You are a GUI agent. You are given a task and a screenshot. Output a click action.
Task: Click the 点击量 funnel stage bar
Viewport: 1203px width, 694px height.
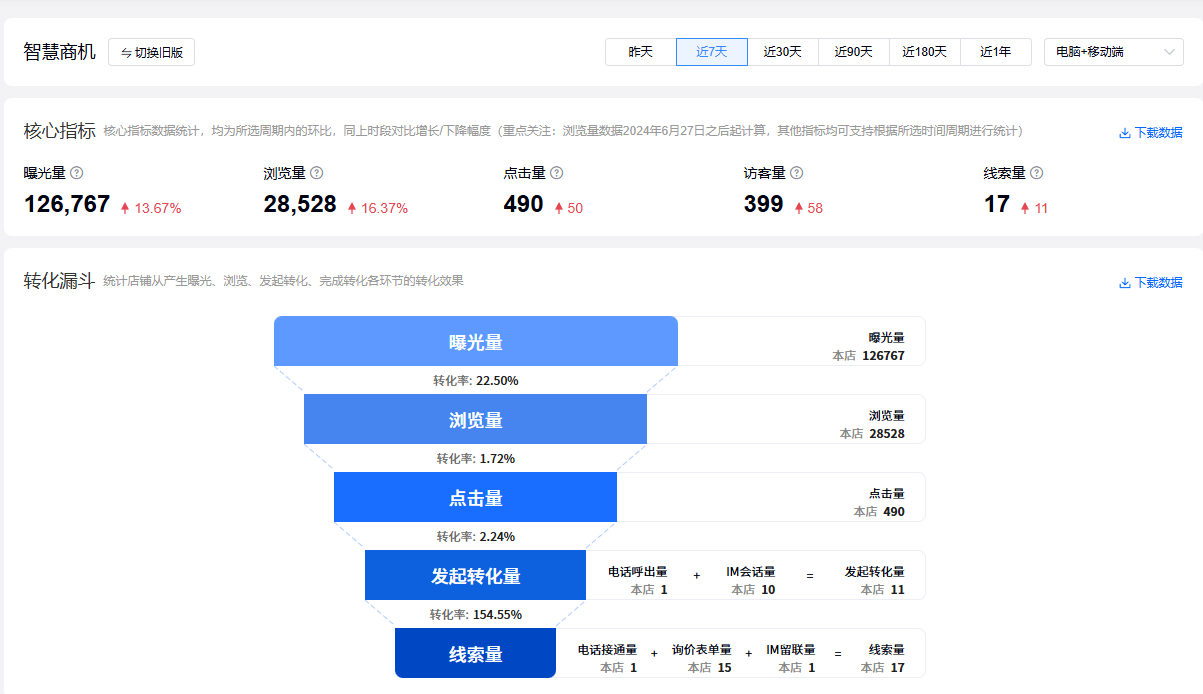pos(476,498)
